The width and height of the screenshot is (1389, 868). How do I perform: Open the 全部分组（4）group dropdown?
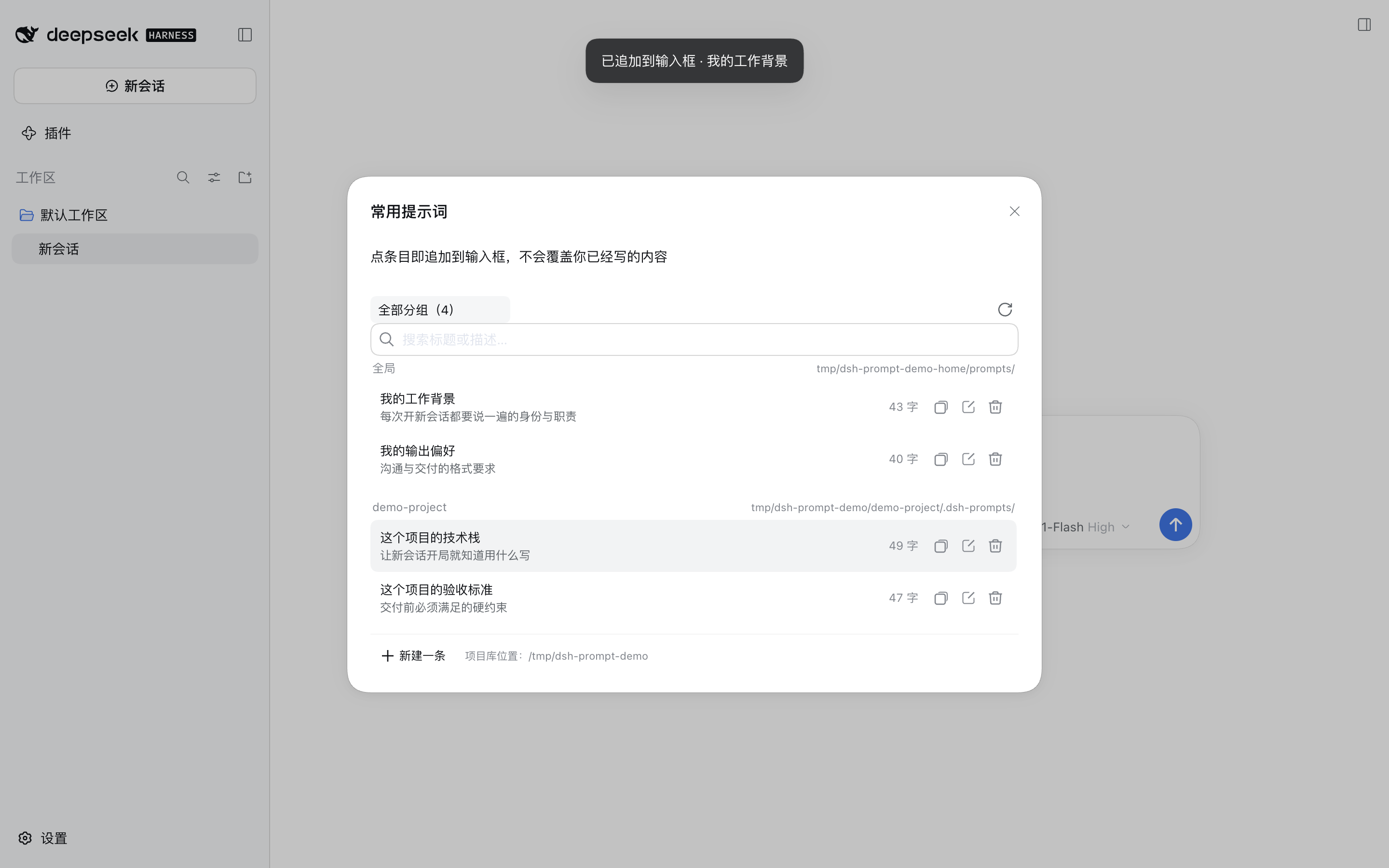[440, 310]
